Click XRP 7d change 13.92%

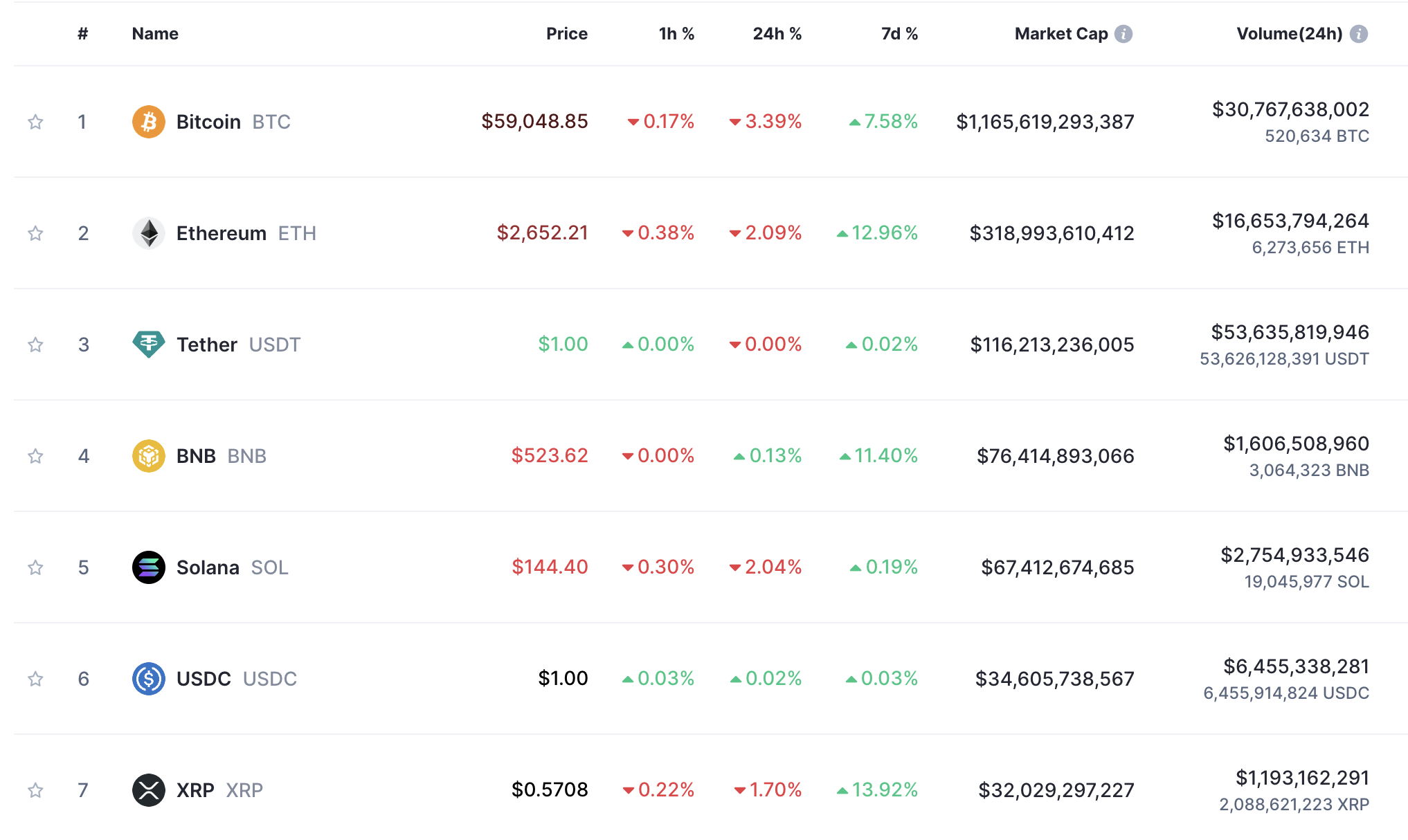point(877,790)
